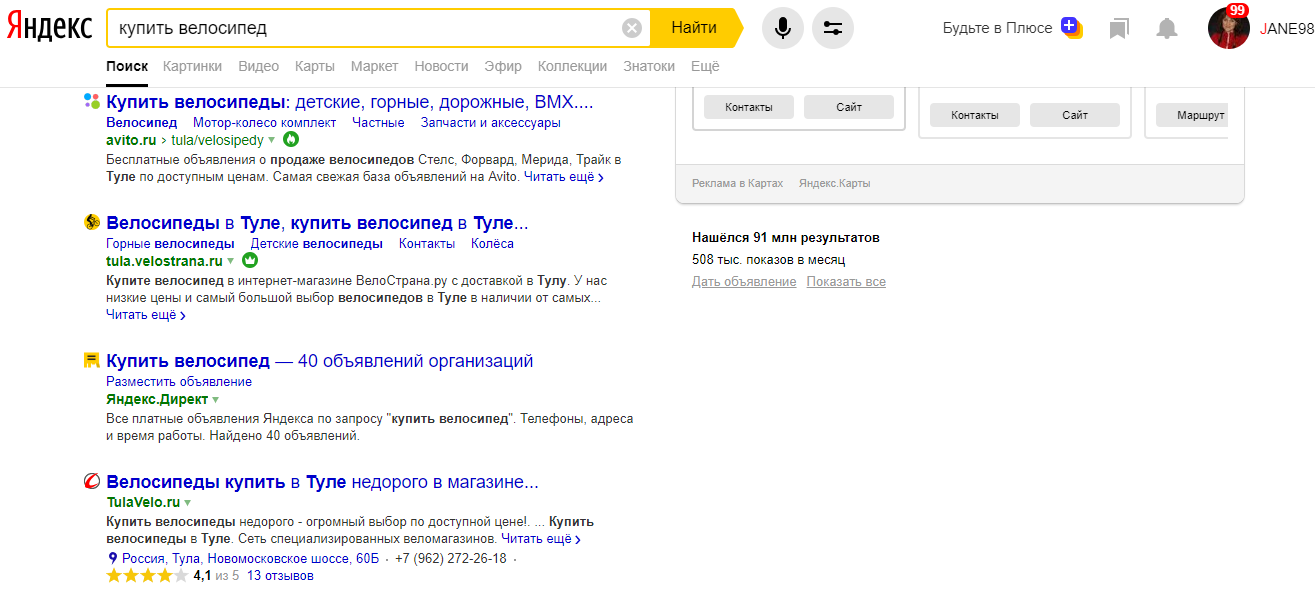The width and height of the screenshot is (1315, 596).
Task: Click Показать все link
Action: click(846, 281)
